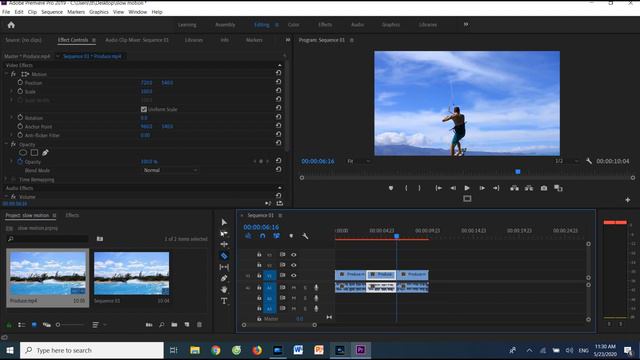
Task: Click Export Frame camera icon
Action: click(x=544, y=188)
